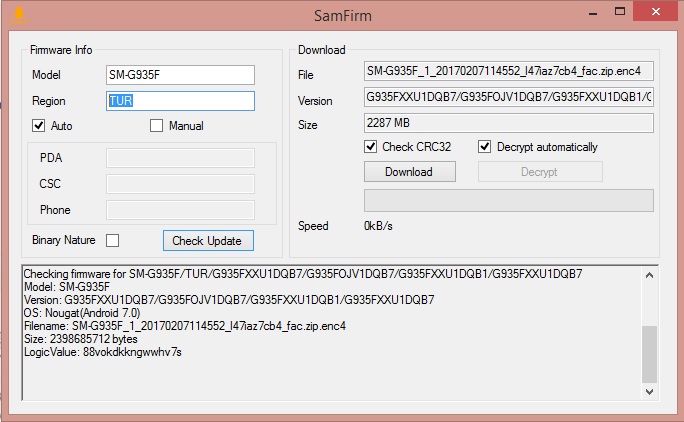Click the 'LogicValue: 88vokdkkngwwhv7s' log line
The height and width of the screenshot is (422, 684).
click(x=103, y=352)
